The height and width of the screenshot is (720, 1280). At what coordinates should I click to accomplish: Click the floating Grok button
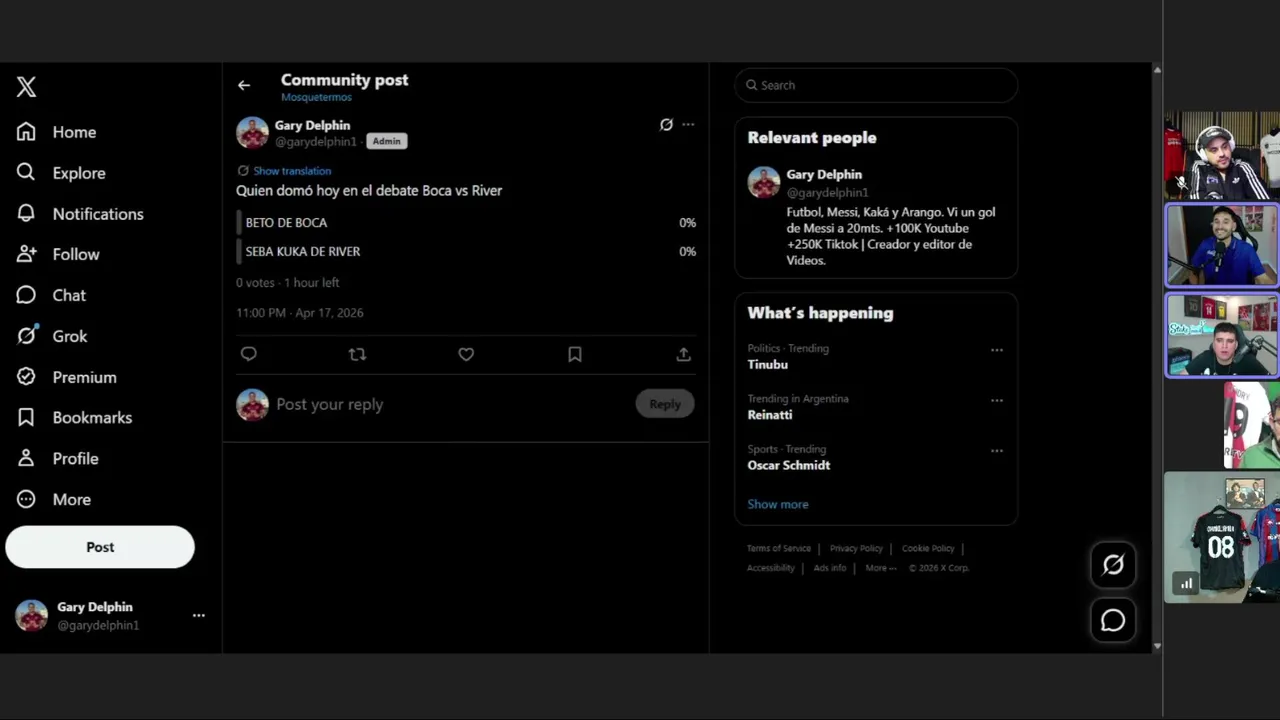coord(1113,565)
